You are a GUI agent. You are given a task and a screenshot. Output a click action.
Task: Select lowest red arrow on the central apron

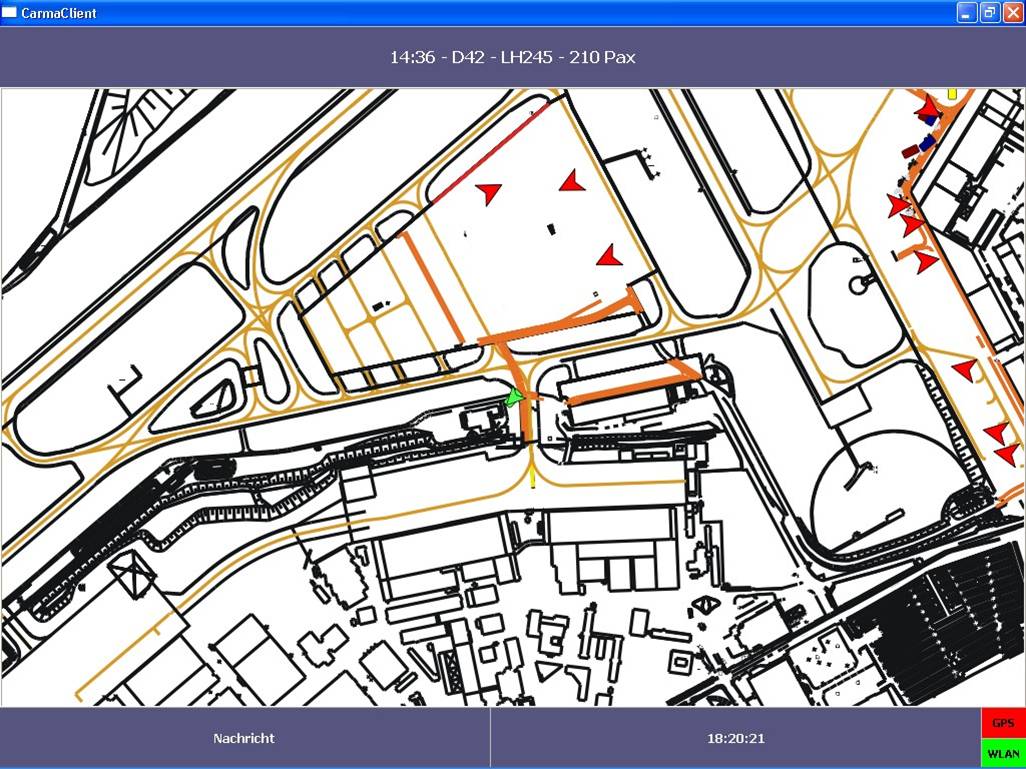point(609,256)
